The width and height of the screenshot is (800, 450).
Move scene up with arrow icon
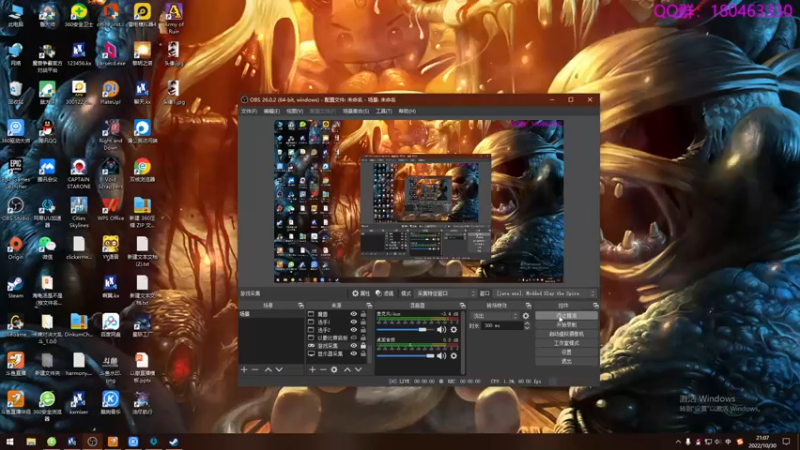268,369
